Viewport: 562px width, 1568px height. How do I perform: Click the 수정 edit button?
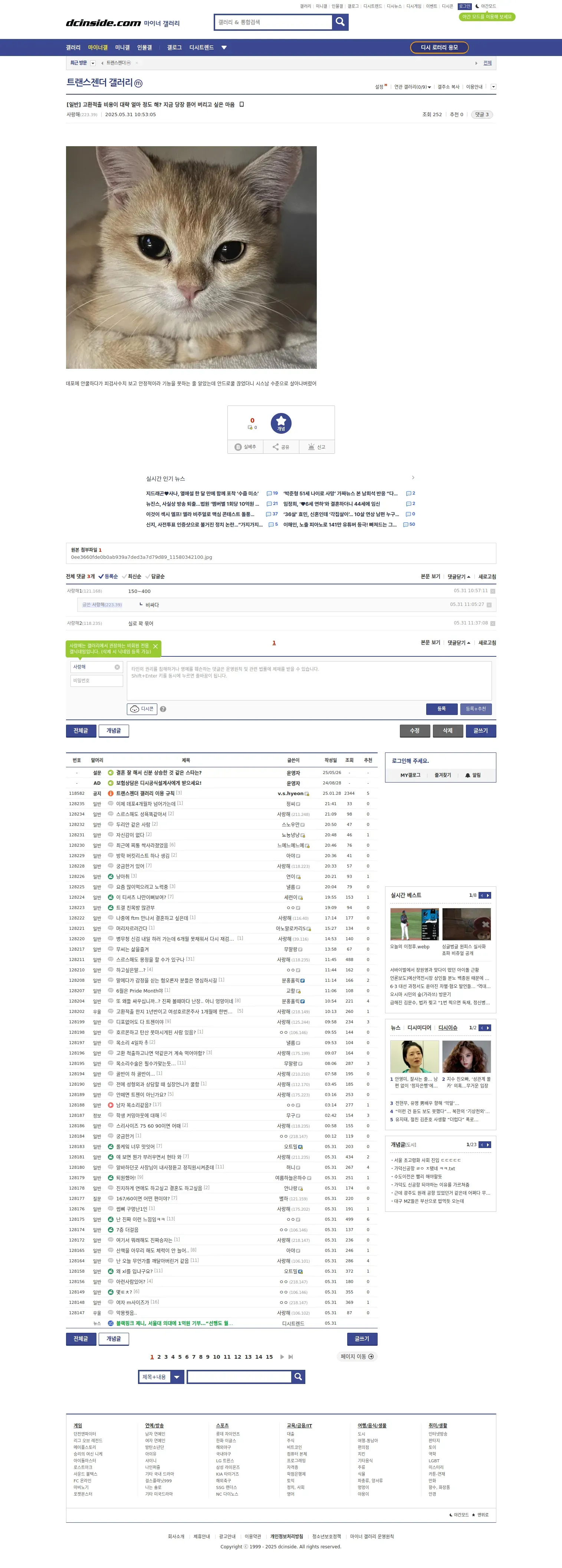coord(415,731)
